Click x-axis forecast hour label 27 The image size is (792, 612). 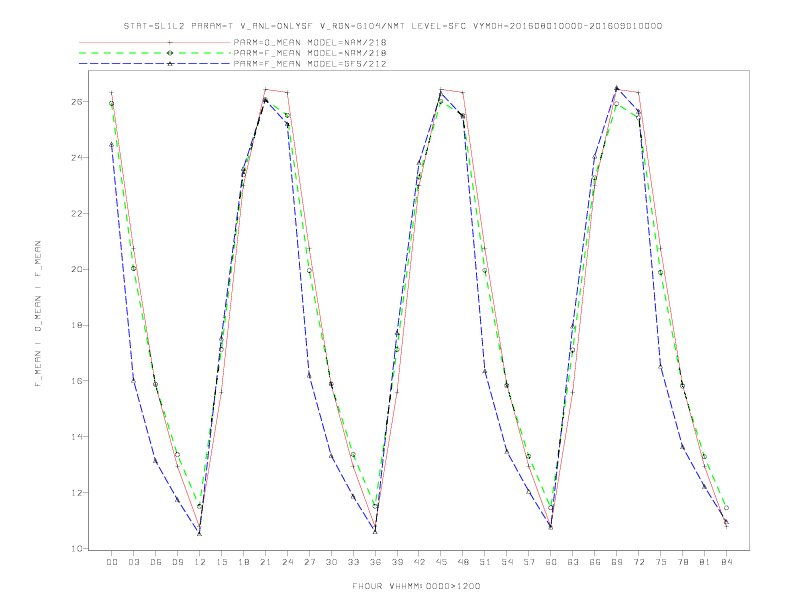(309, 562)
